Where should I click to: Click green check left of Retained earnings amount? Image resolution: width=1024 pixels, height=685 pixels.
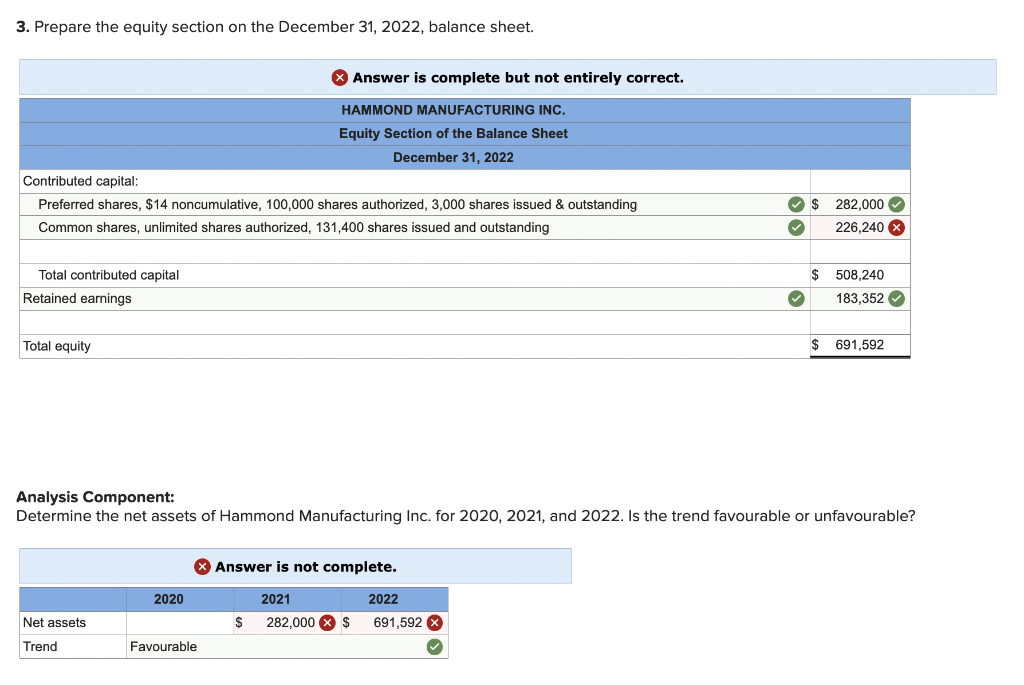(x=796, y=298)
